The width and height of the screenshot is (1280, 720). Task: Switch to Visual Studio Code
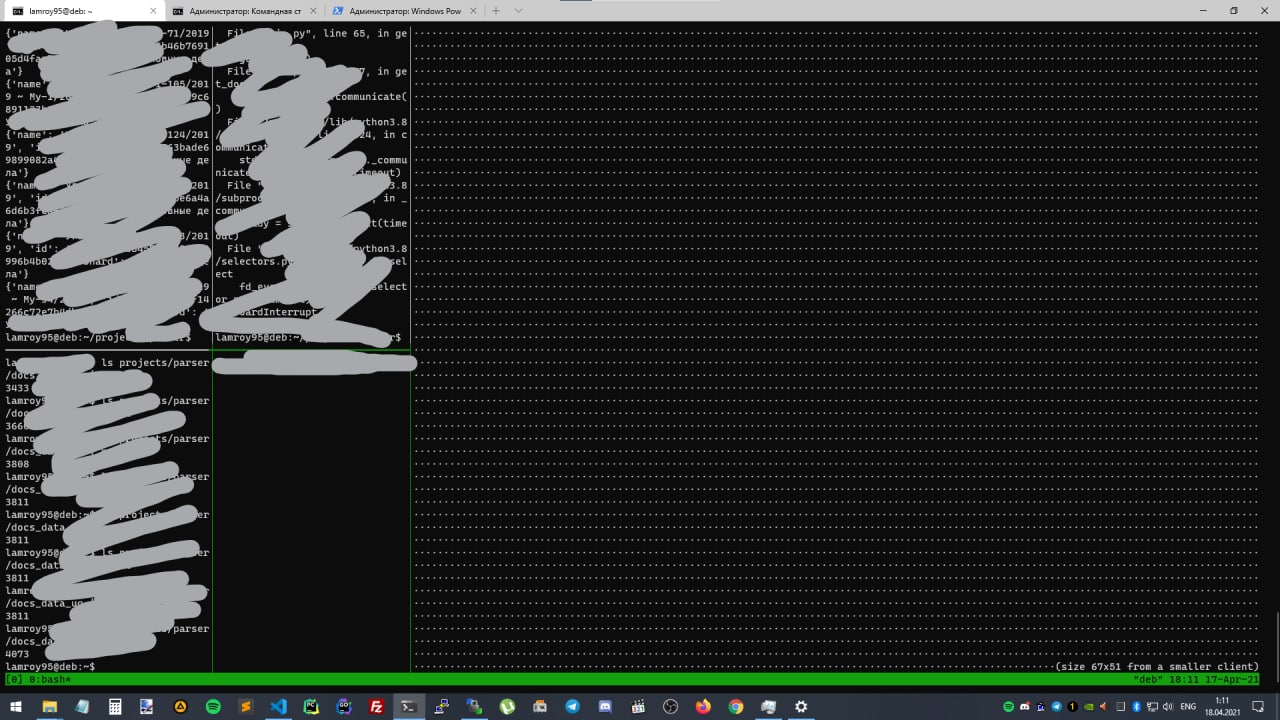(x=279, y=706)
